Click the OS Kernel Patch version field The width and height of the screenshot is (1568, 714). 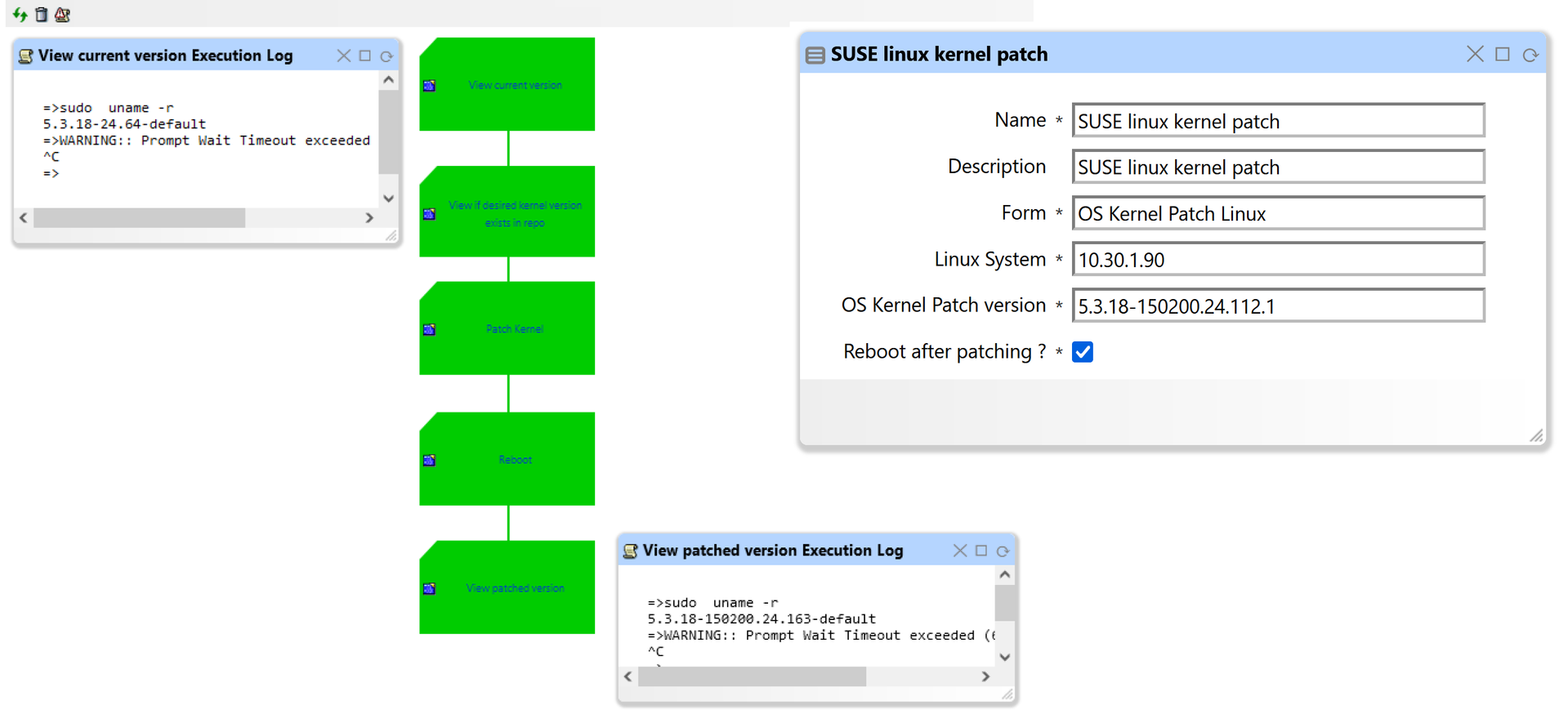1279,306
